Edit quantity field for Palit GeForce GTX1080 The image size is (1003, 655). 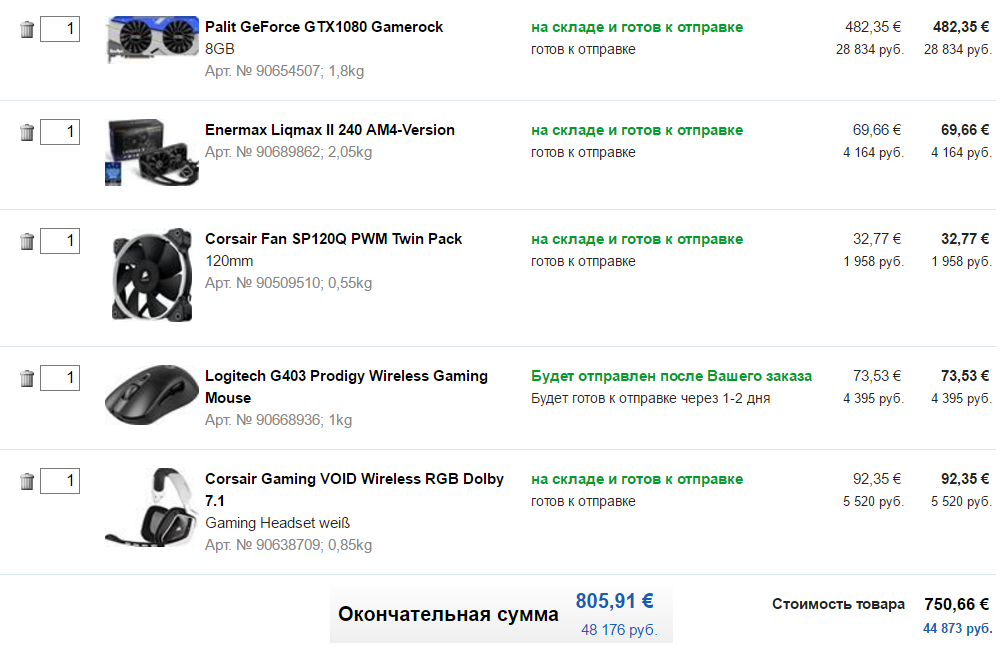coord(60,29)
